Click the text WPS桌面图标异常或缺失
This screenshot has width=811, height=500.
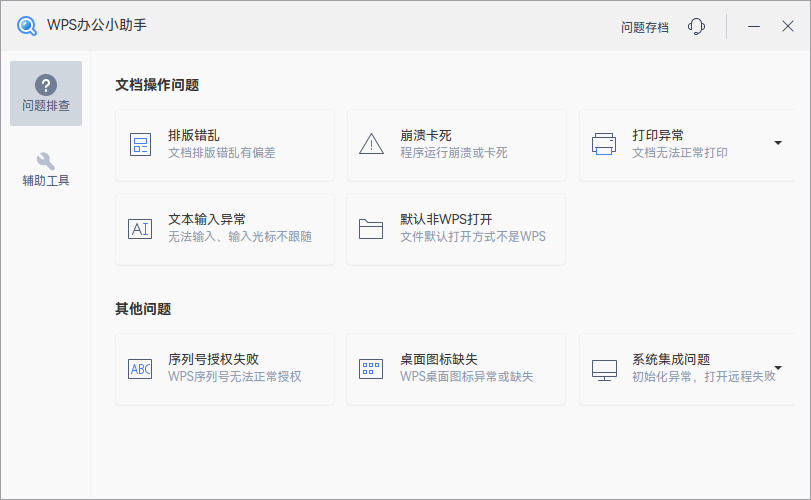click(x=467, y=376)
